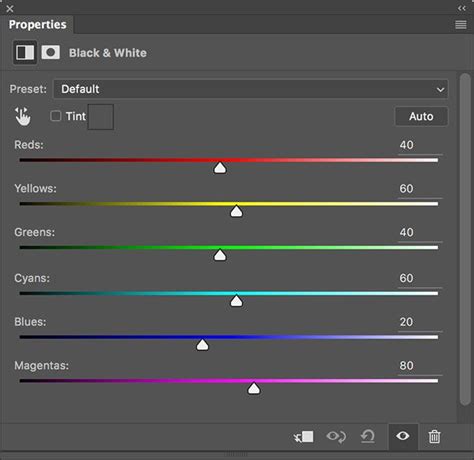Screen dimensions: 474x460
Task: Enable the Tint checkbox
Action: [56, 116]
